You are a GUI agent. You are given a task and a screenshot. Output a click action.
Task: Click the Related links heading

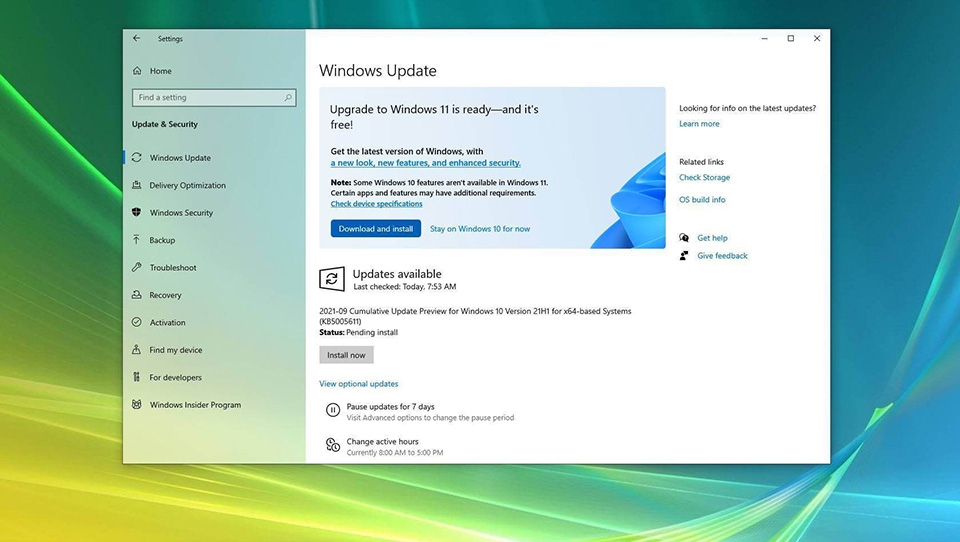point(701,162)
